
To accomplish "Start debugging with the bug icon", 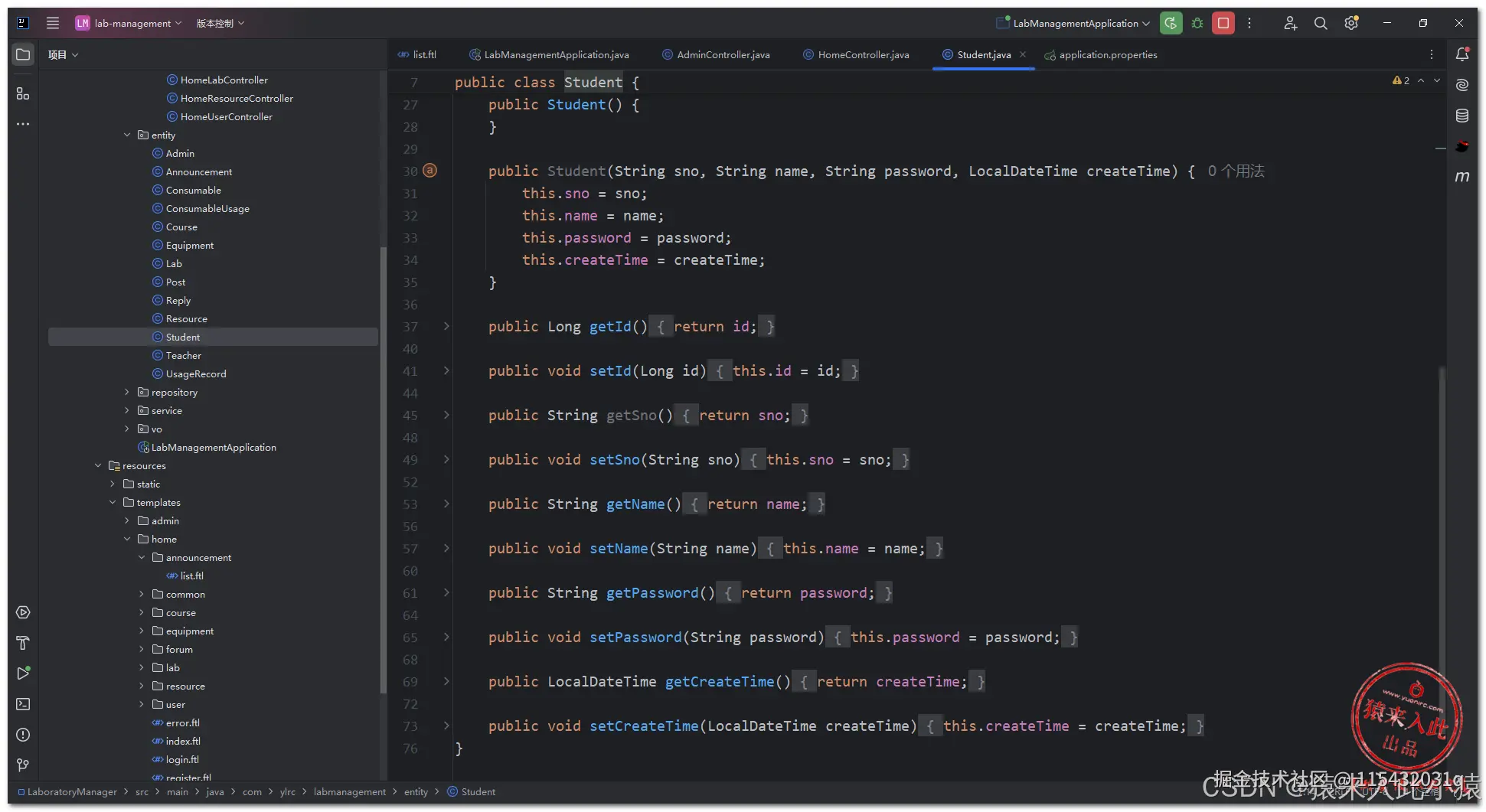I will coord(1197,23).
